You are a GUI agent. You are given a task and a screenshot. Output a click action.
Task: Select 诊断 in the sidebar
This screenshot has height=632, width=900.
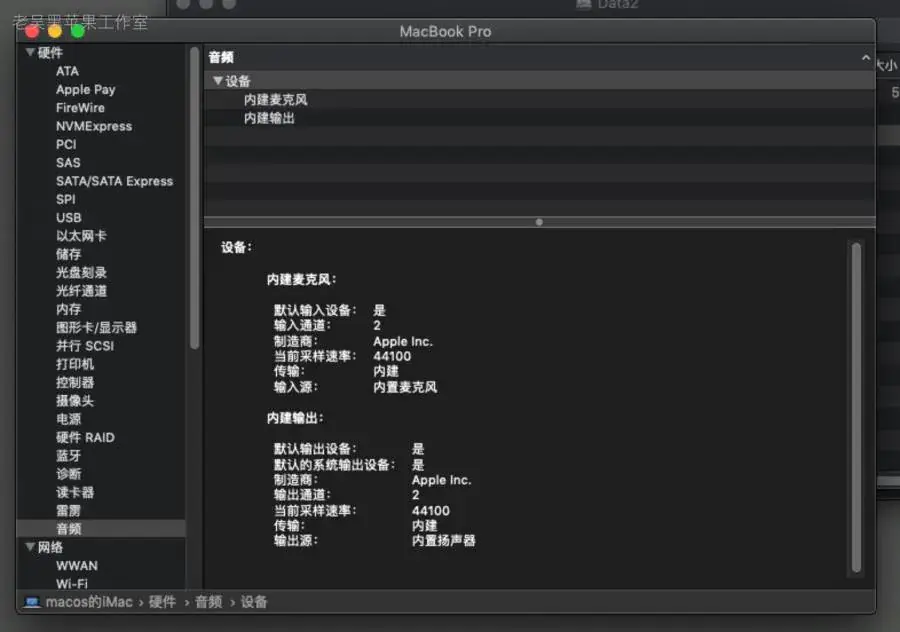point(68,474)
